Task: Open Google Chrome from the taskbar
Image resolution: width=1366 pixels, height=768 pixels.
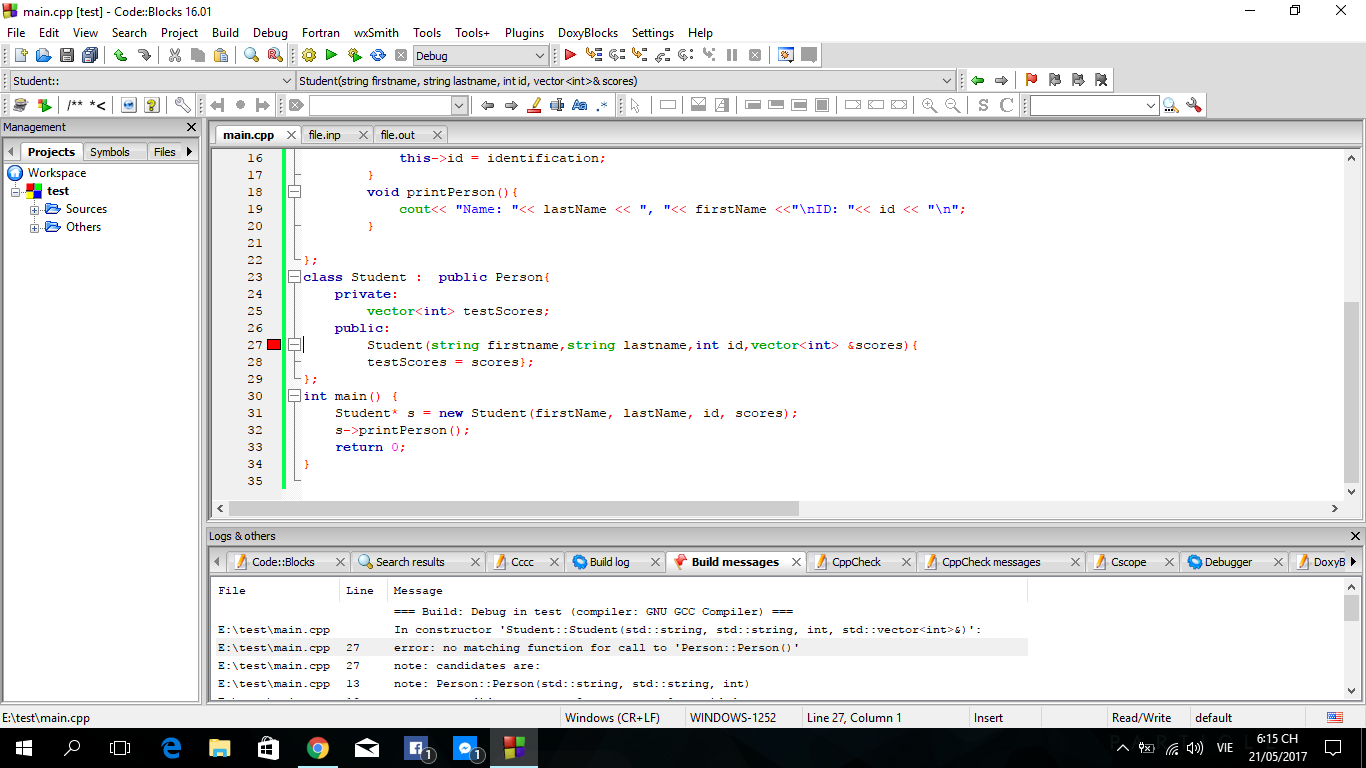Action: (318, 747)
